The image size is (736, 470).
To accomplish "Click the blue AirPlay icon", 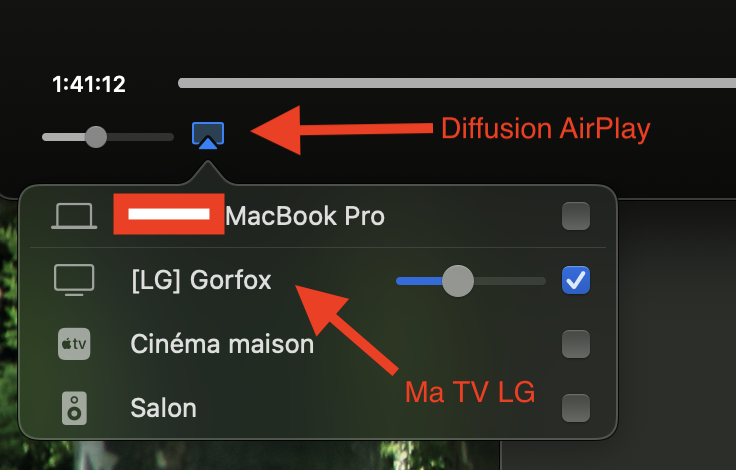I will pyautogui.click(x=207, y=134).
